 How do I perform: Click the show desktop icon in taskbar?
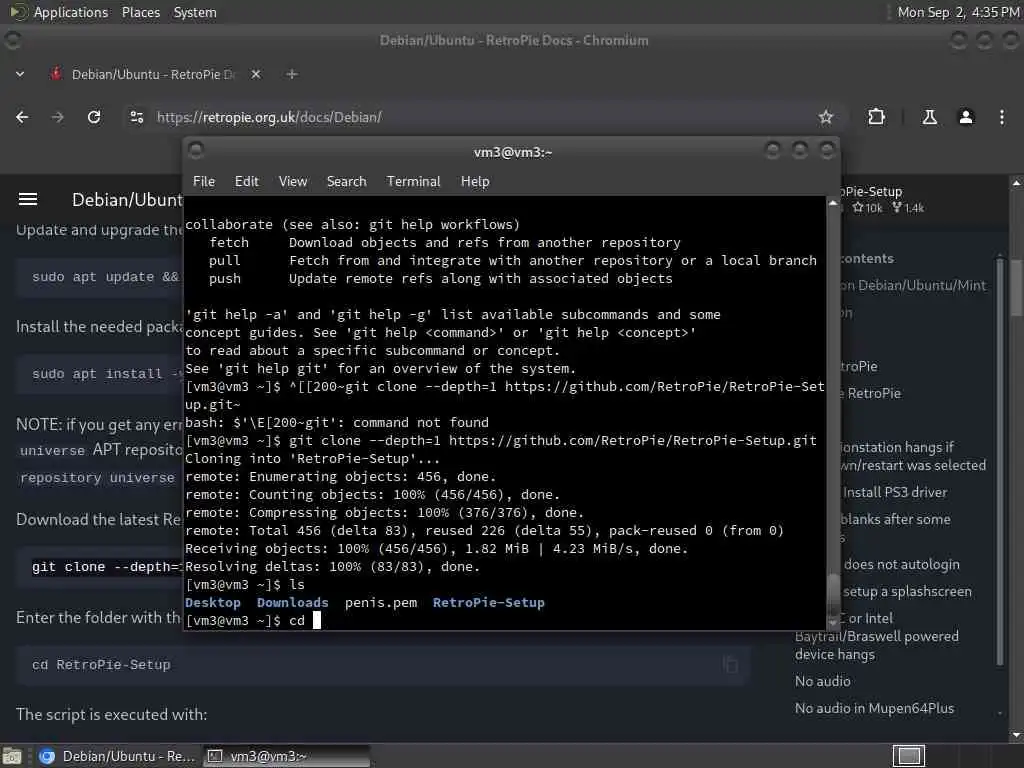pos(12,756)
